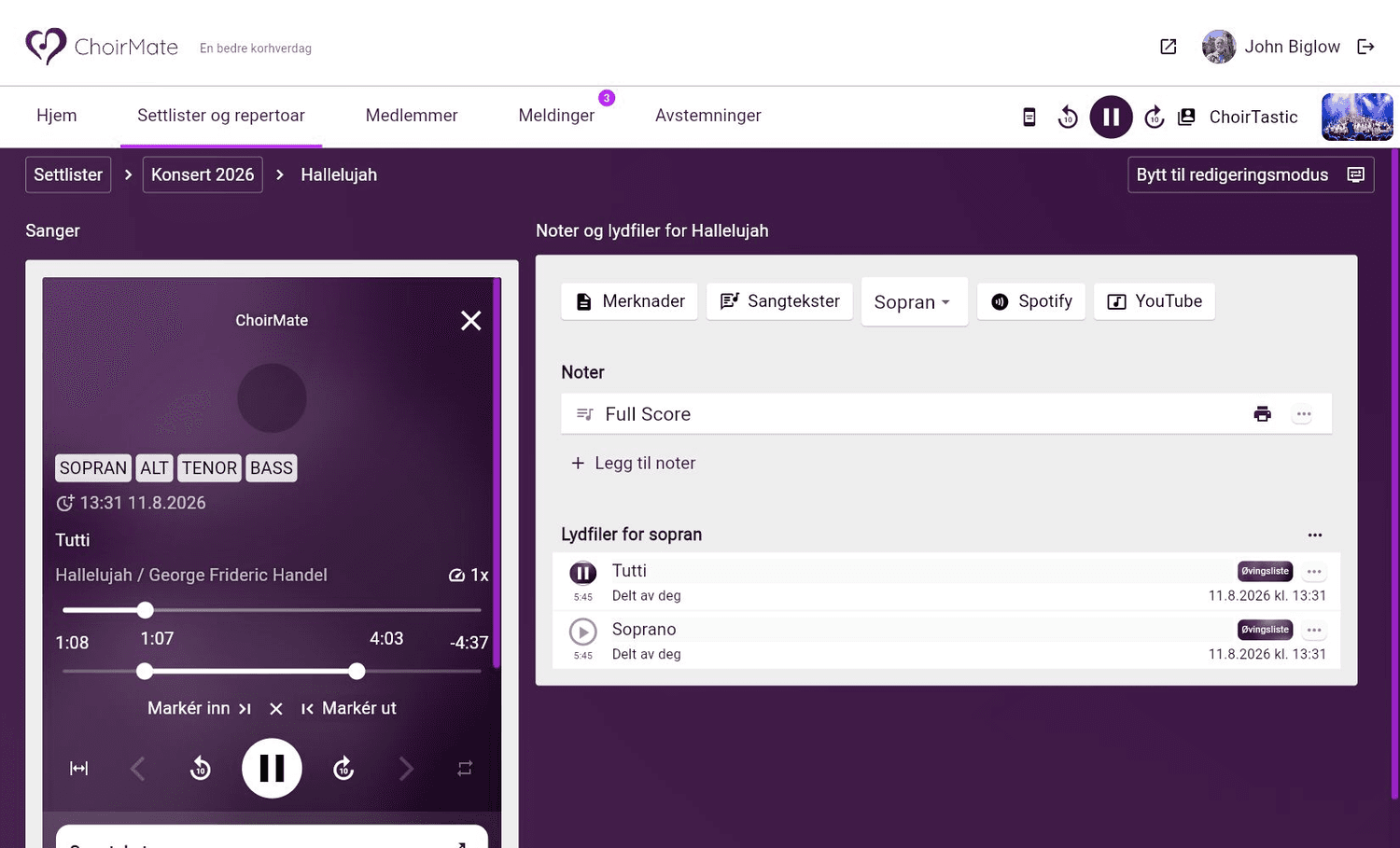Switch to the Avstemninger tab

[x=708, y=116]
